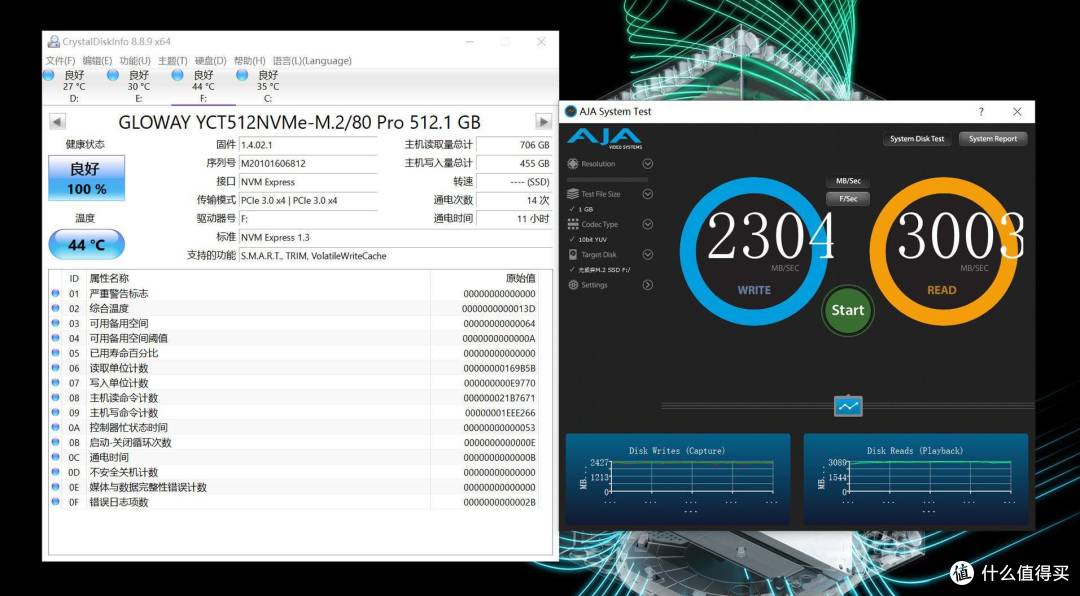Select attribute row 05 已用寿命百分比
This screenshot has height=596, width=1080.
(x=295, y=353)
